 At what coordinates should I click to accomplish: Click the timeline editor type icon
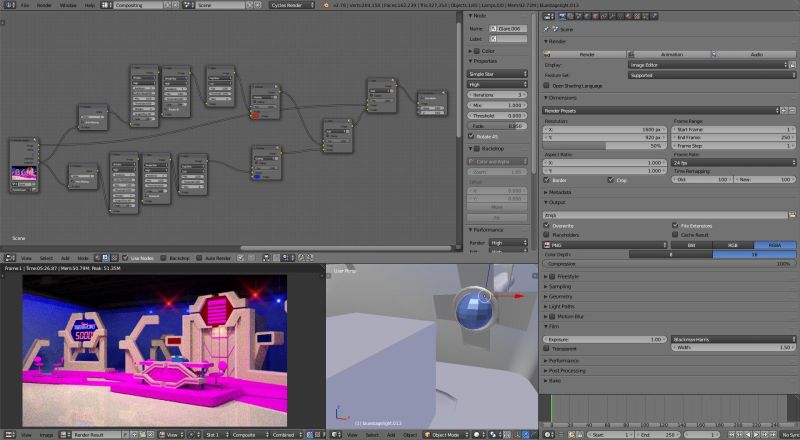pos(547,435)
